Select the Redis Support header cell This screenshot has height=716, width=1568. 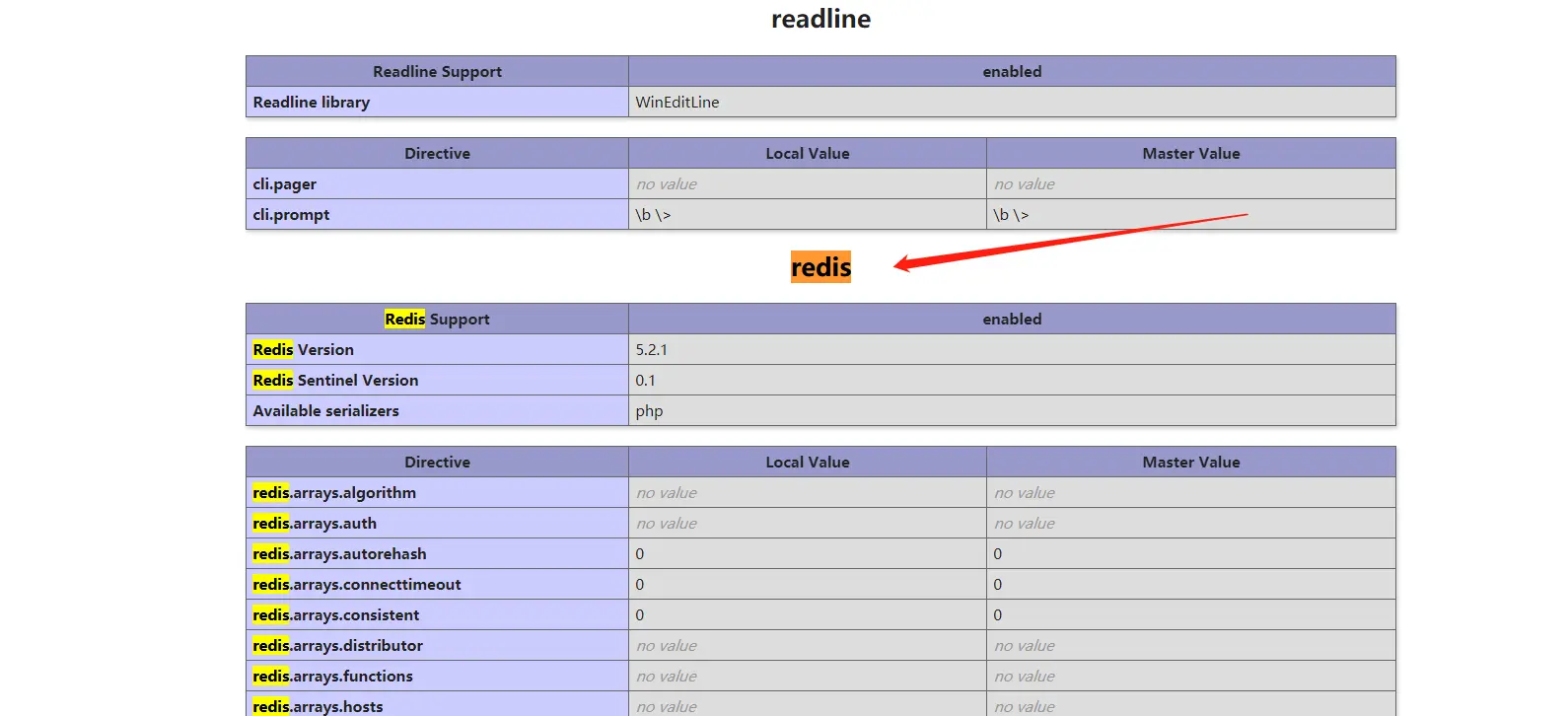(x=437, y=319)
